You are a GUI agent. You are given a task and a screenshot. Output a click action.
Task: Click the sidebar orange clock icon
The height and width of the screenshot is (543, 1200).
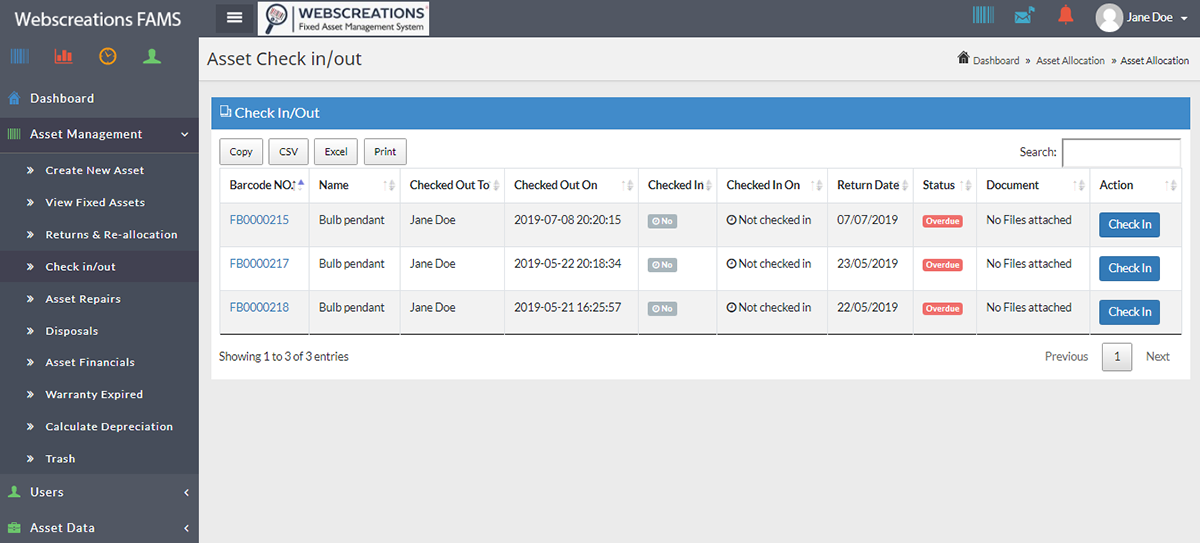(x=108, y=56)
